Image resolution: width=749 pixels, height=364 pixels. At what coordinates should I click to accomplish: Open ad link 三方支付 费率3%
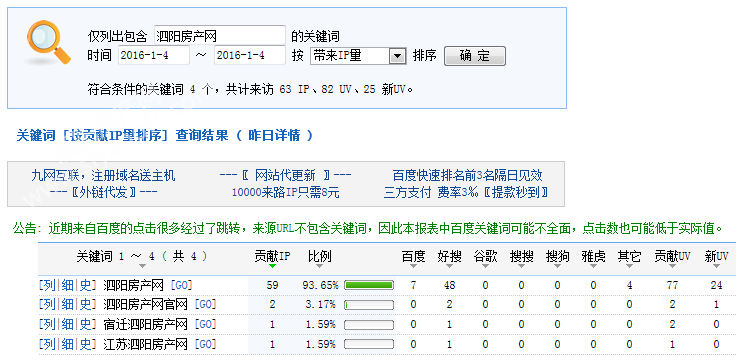tap(466, 193)
